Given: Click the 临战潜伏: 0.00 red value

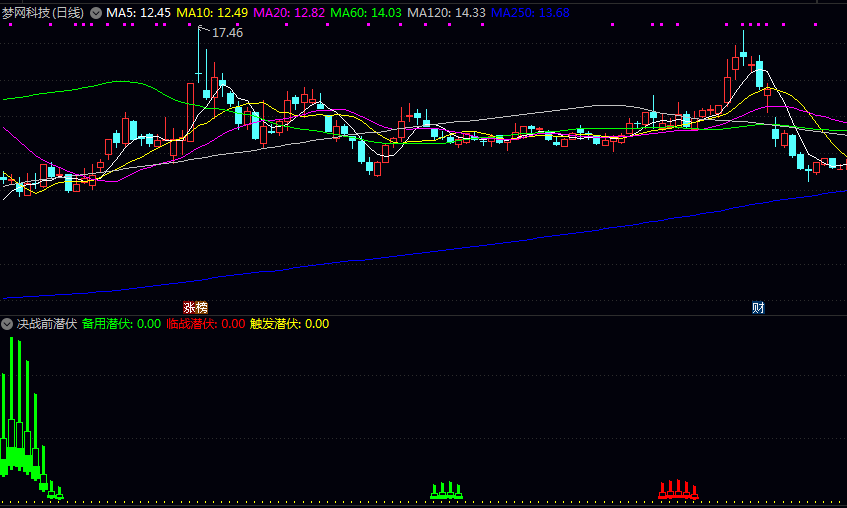Looking at the screenshot, I should (206, 324).
